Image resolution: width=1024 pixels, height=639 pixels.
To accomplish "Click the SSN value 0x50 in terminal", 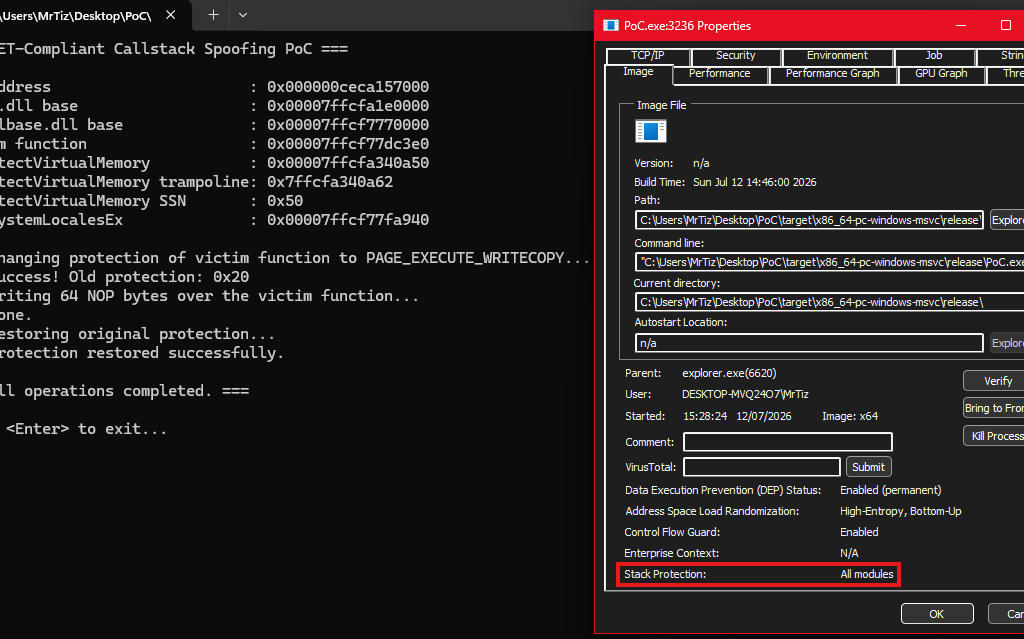I will [285, 201].
